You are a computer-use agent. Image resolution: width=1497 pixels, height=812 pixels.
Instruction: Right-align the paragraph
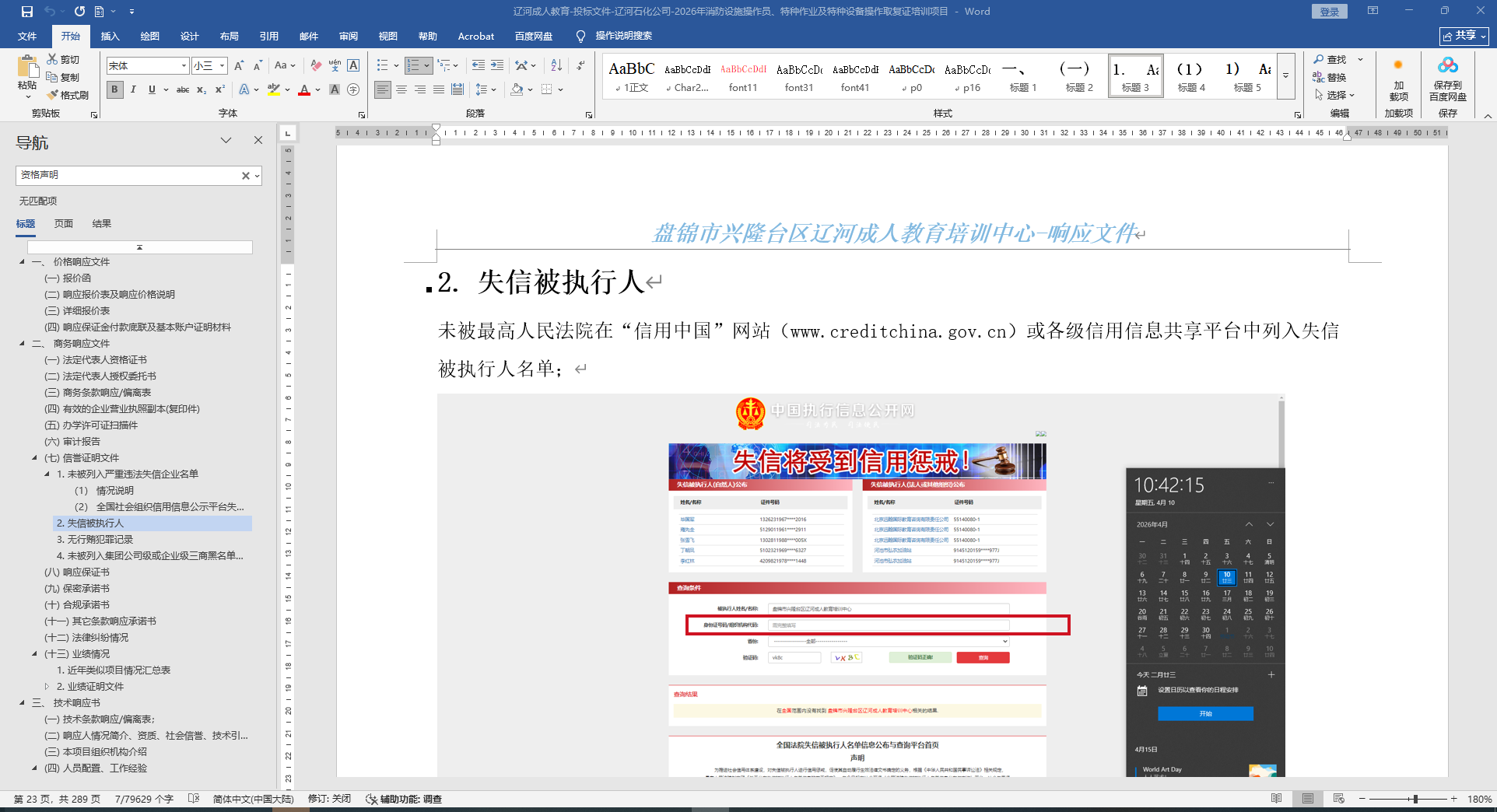click(x=420, y=89)
